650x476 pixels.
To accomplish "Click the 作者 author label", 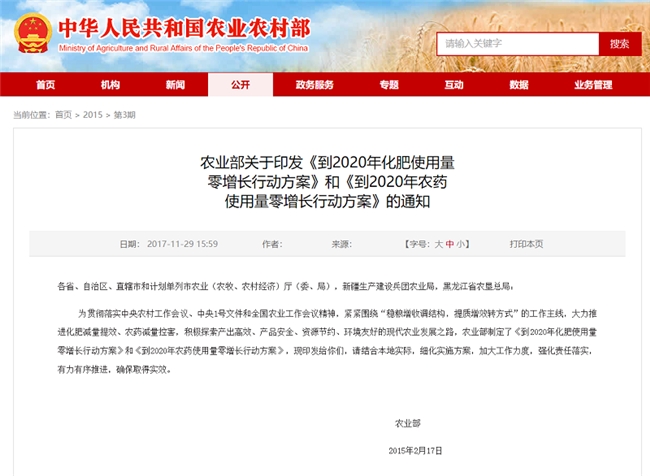I will tap(272, 244).
